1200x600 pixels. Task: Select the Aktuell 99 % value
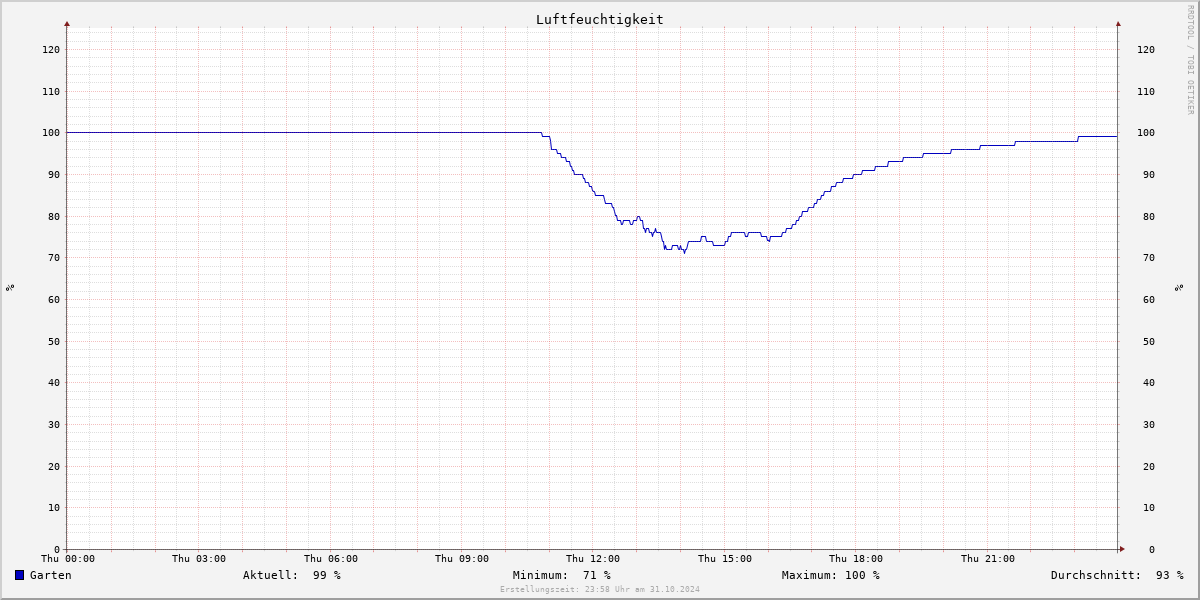point(292,575)
